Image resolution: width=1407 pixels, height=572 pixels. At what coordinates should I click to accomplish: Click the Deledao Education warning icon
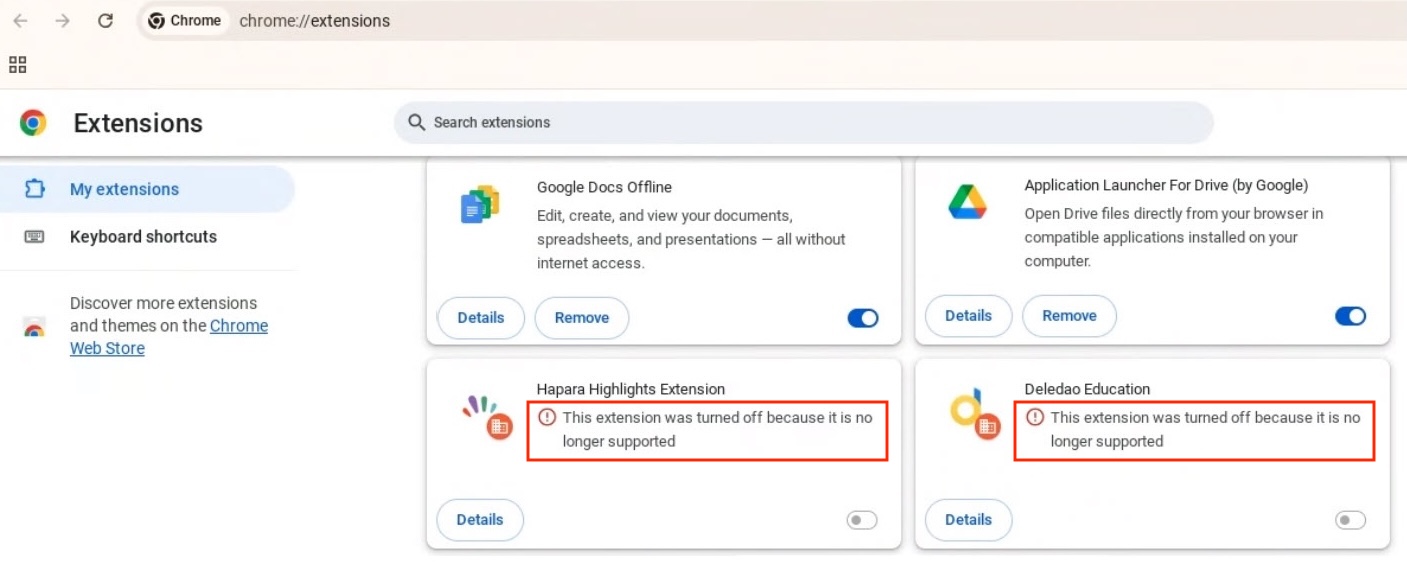[1035, 417]
